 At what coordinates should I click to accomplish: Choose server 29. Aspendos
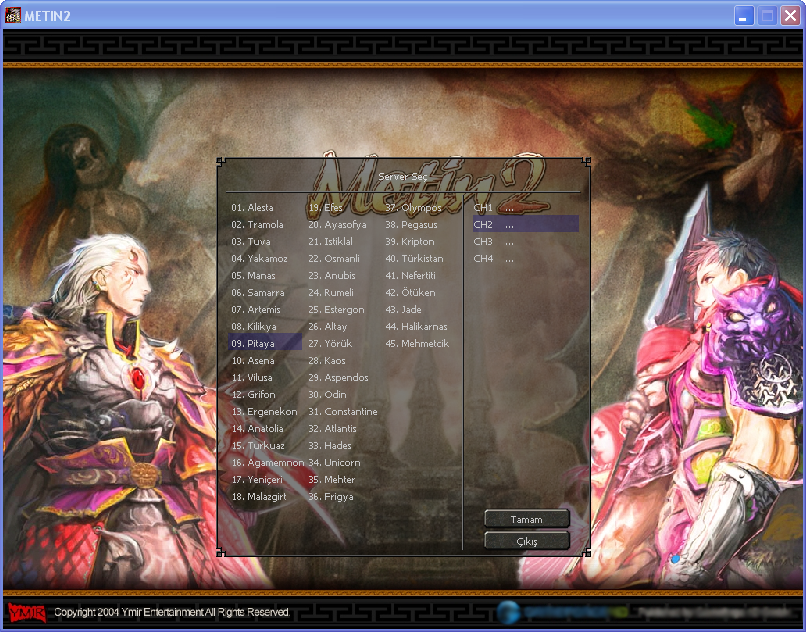(x=338, y=377)
